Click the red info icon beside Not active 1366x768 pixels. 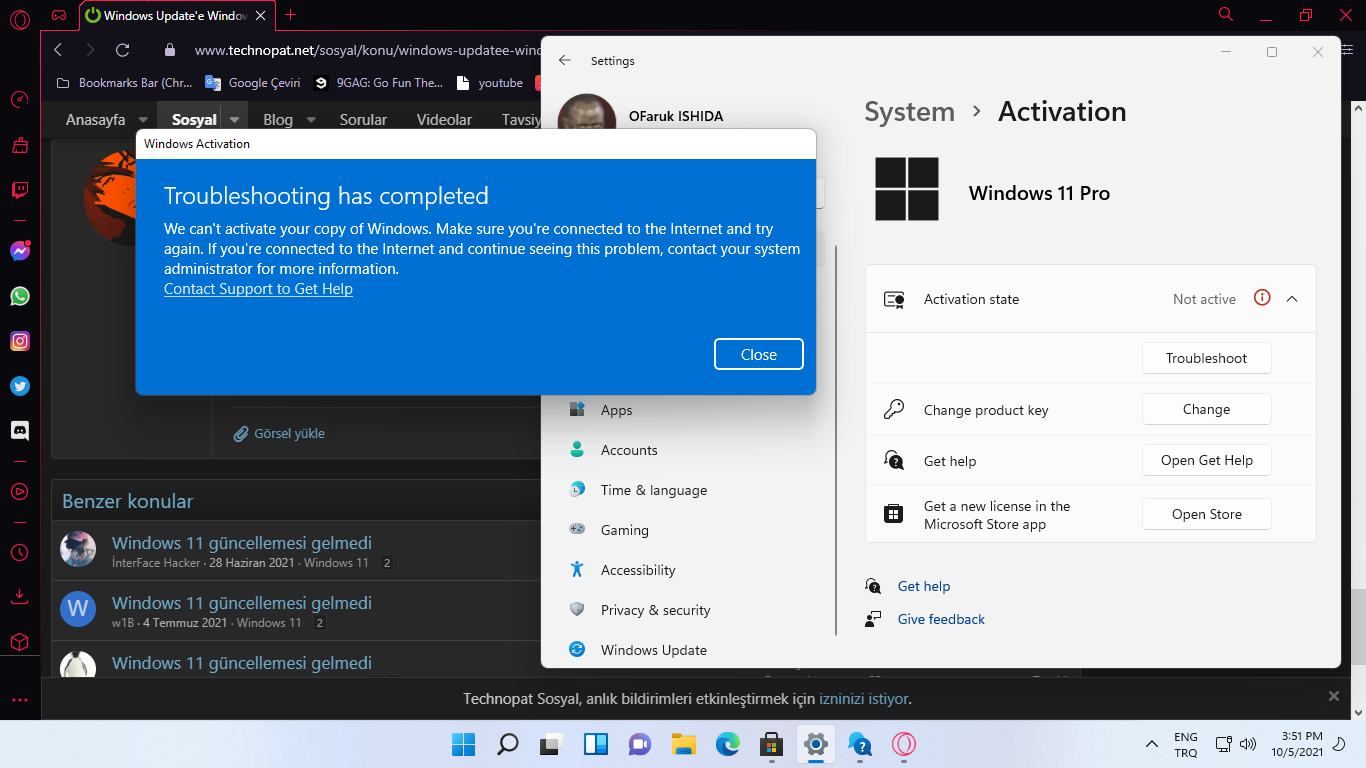pos(1262,298)
